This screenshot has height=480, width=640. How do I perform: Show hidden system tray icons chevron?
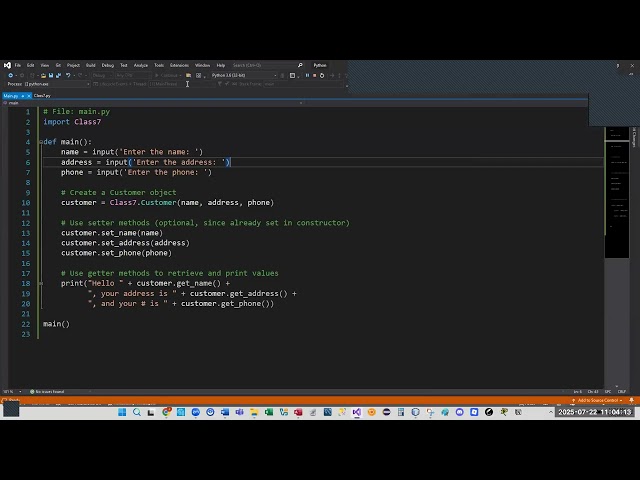point(551,412)
